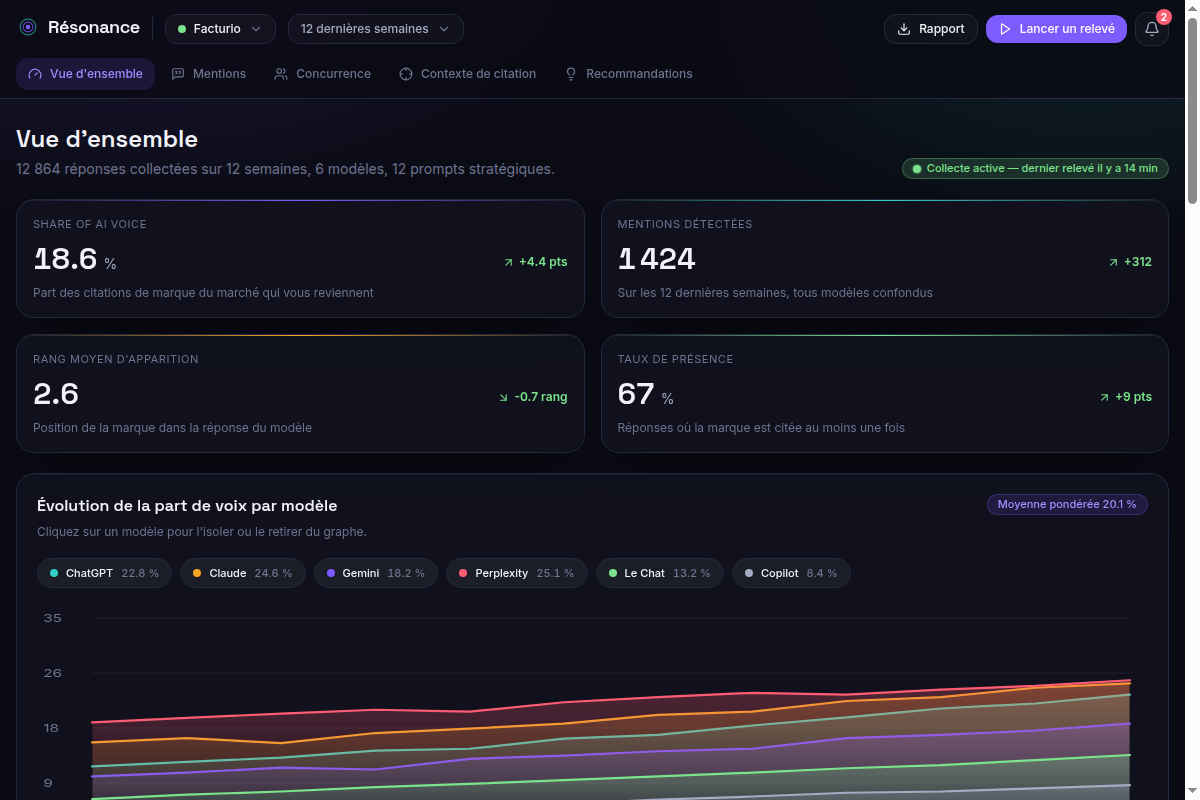The width and height of the screenshot is (1200, 800).
Task: Toggle Perplexity series in the graph
Action: pos(516,573)
